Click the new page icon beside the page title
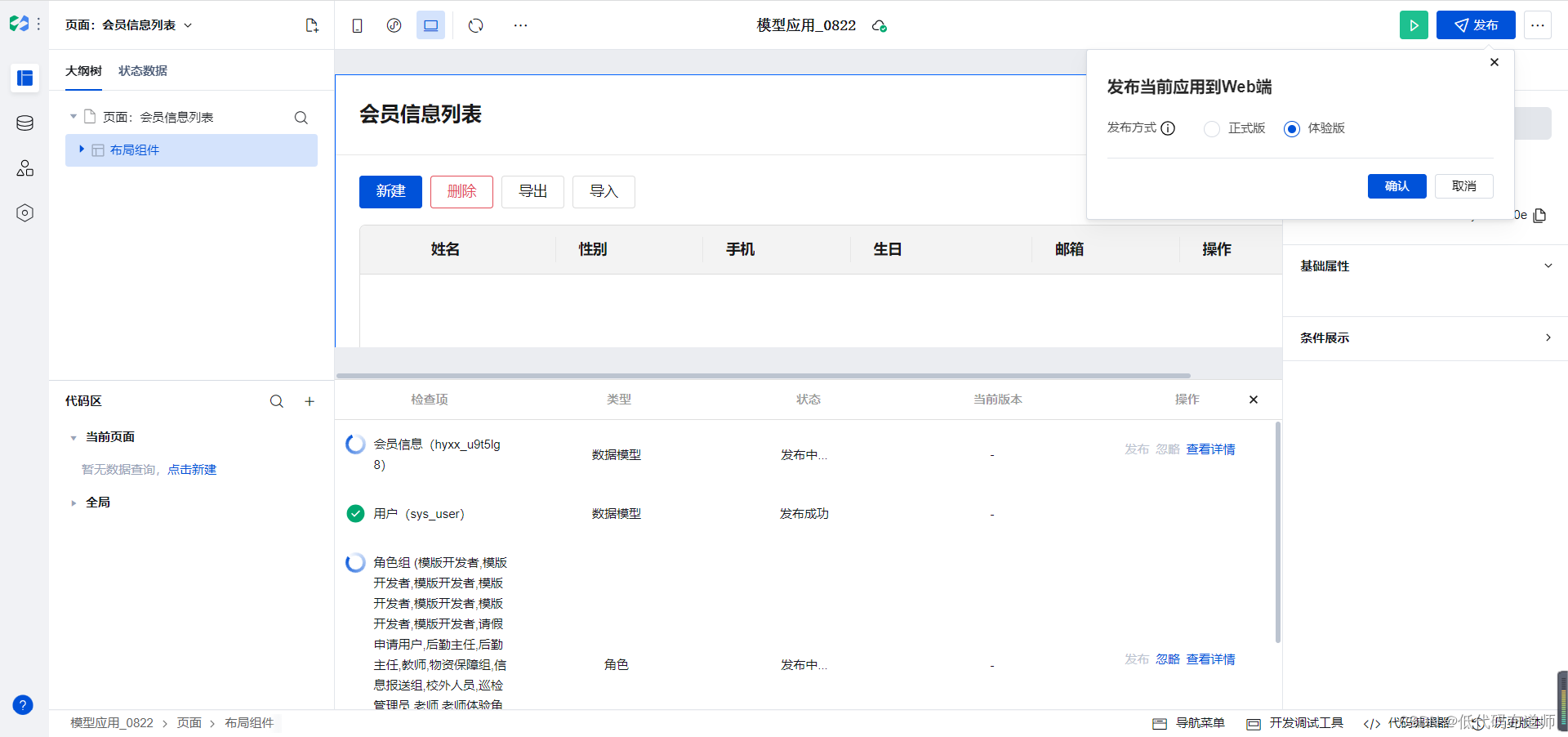Image resolution: width=1568 pixels, height=737 pixels. (312, 25)
